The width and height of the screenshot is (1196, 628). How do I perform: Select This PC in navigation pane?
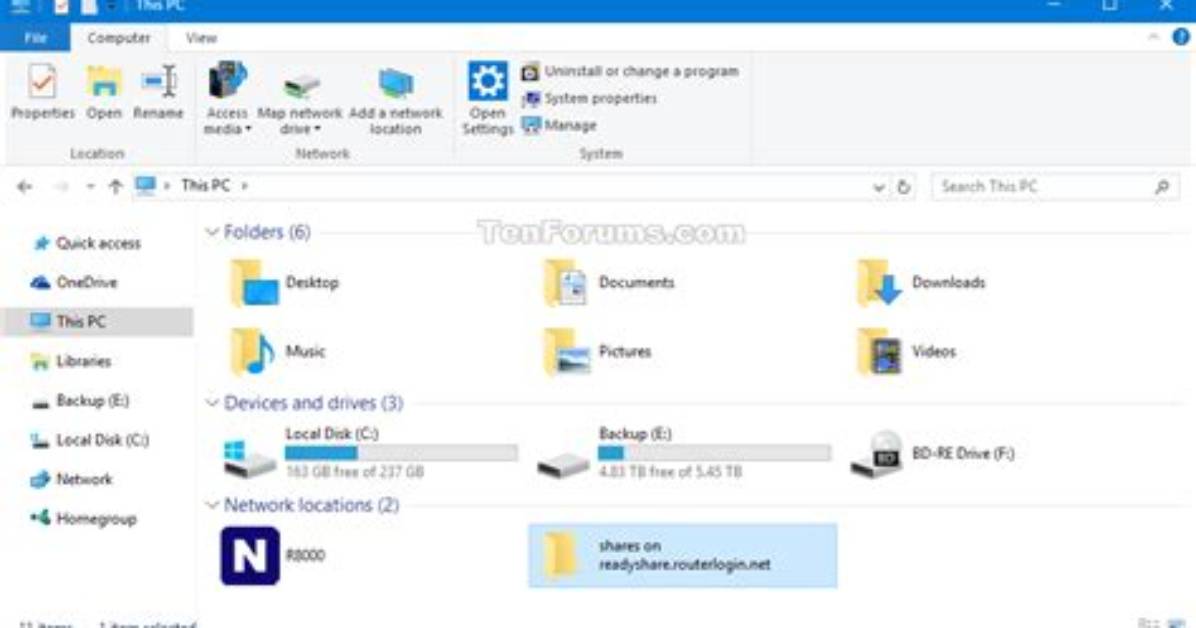tap(98, 321)
